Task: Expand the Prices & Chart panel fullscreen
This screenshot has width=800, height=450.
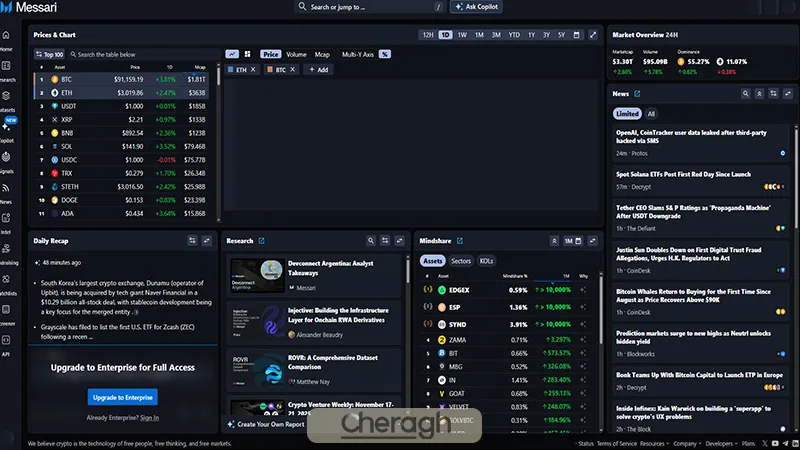Action: pyautogui.click(x=593, y=35)
